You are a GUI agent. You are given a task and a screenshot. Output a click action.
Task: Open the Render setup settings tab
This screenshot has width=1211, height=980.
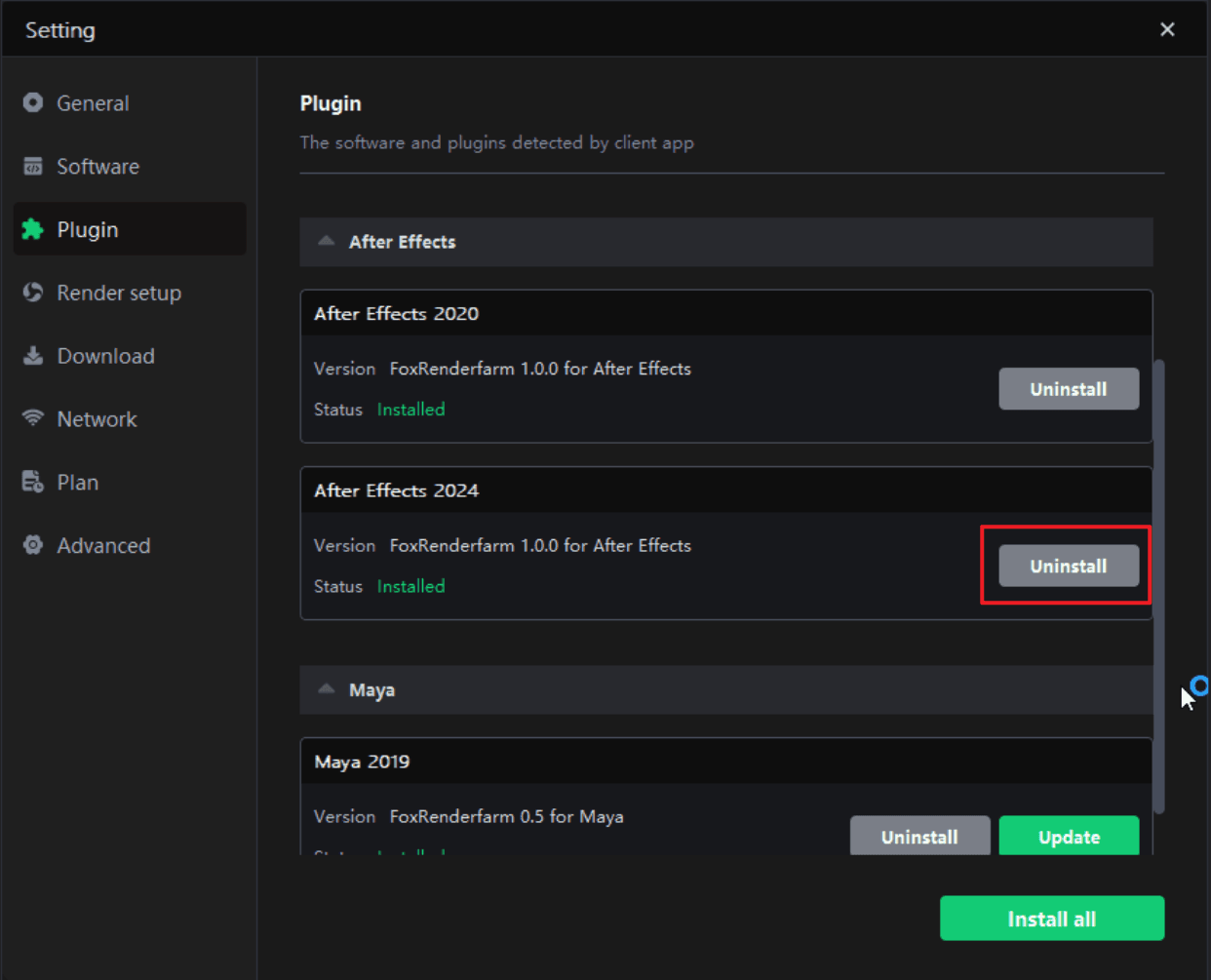pyautogui.click(x=118, y=293)
